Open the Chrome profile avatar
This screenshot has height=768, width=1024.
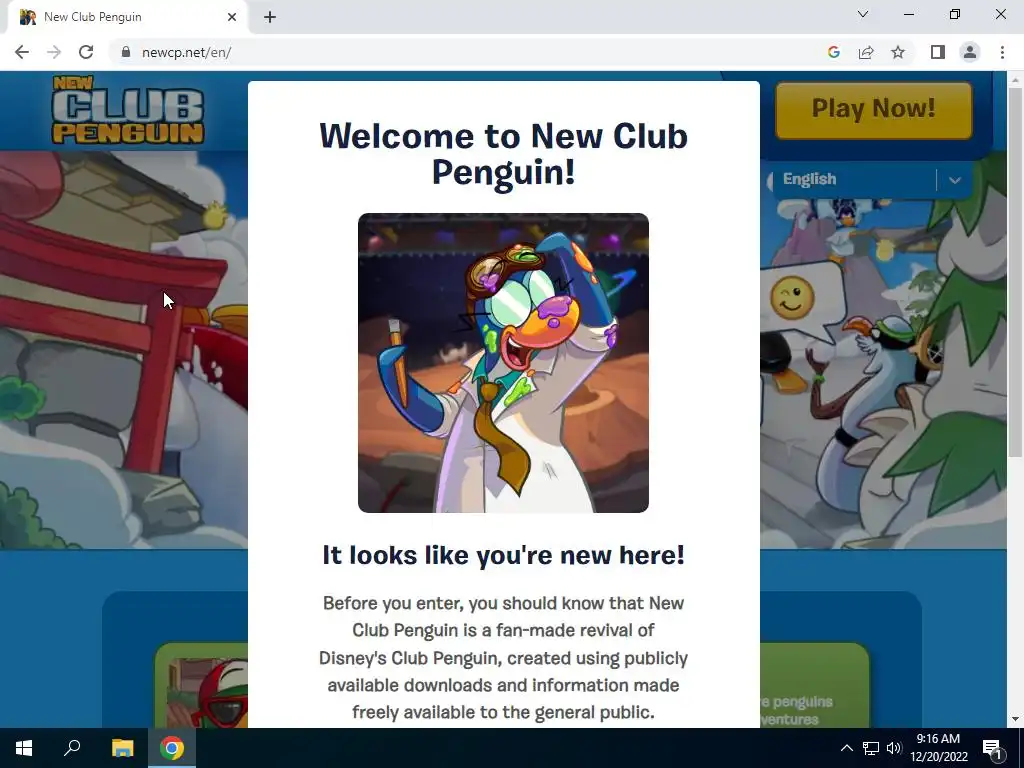[970, 52]
